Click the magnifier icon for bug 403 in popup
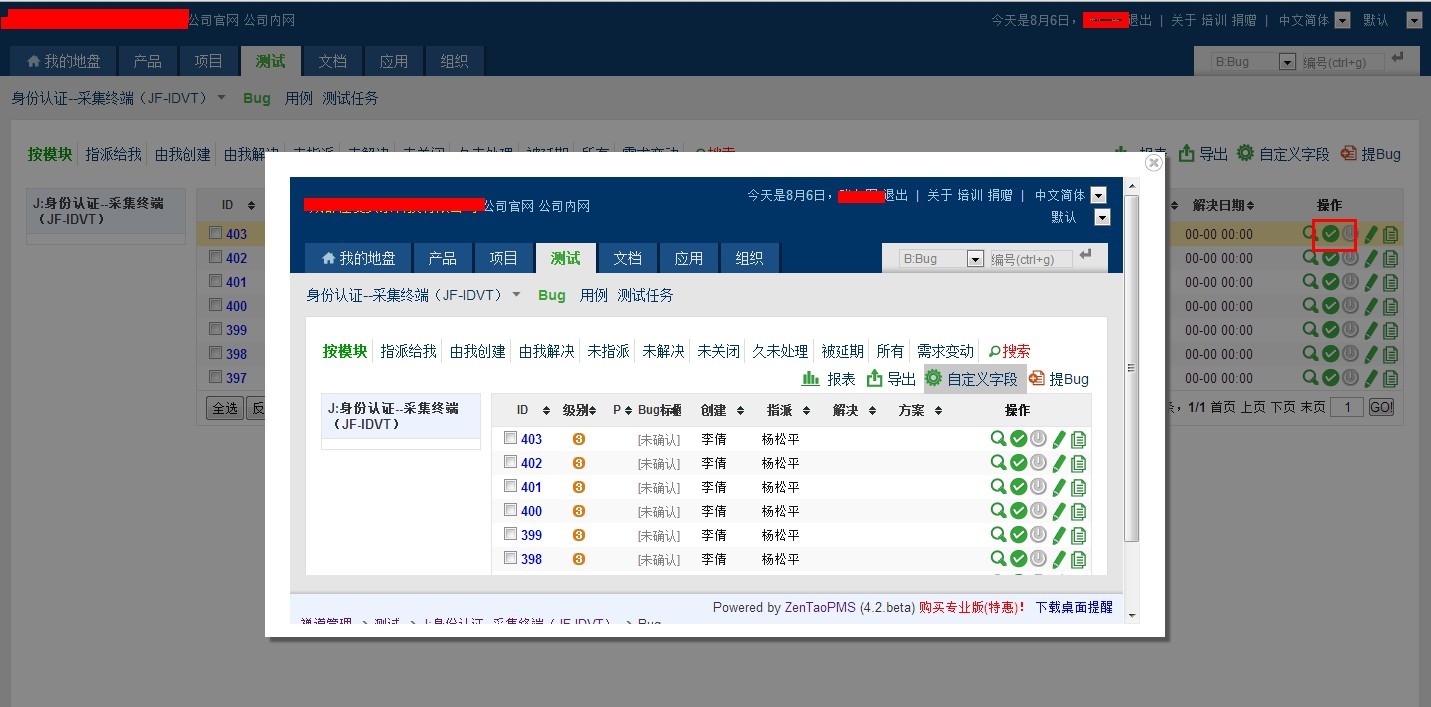 pos(997,439)
